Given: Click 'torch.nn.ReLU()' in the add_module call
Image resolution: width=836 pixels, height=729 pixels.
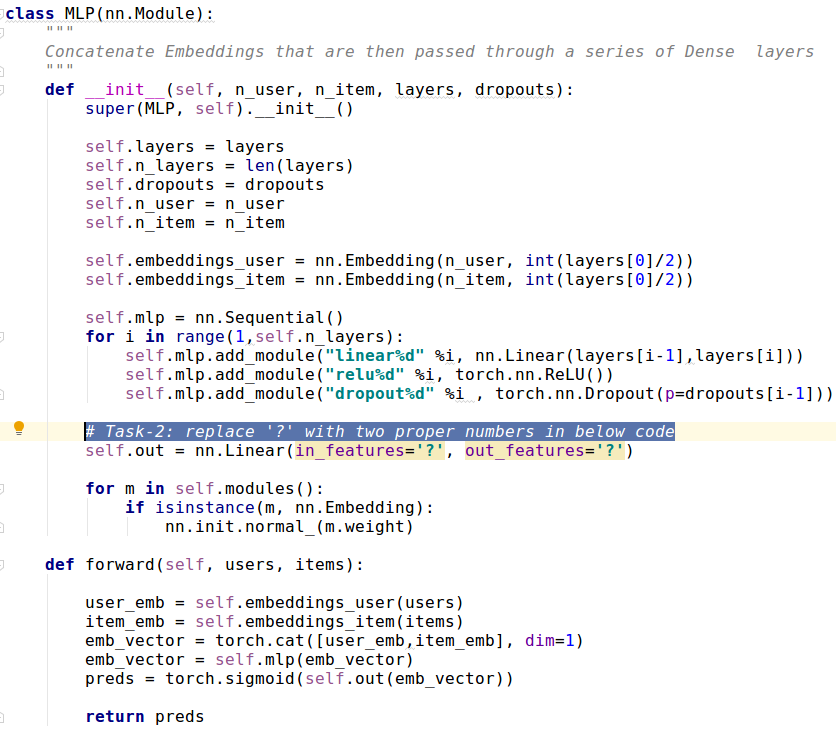Looking at the screenshot, I should click(x=529, y=375).
